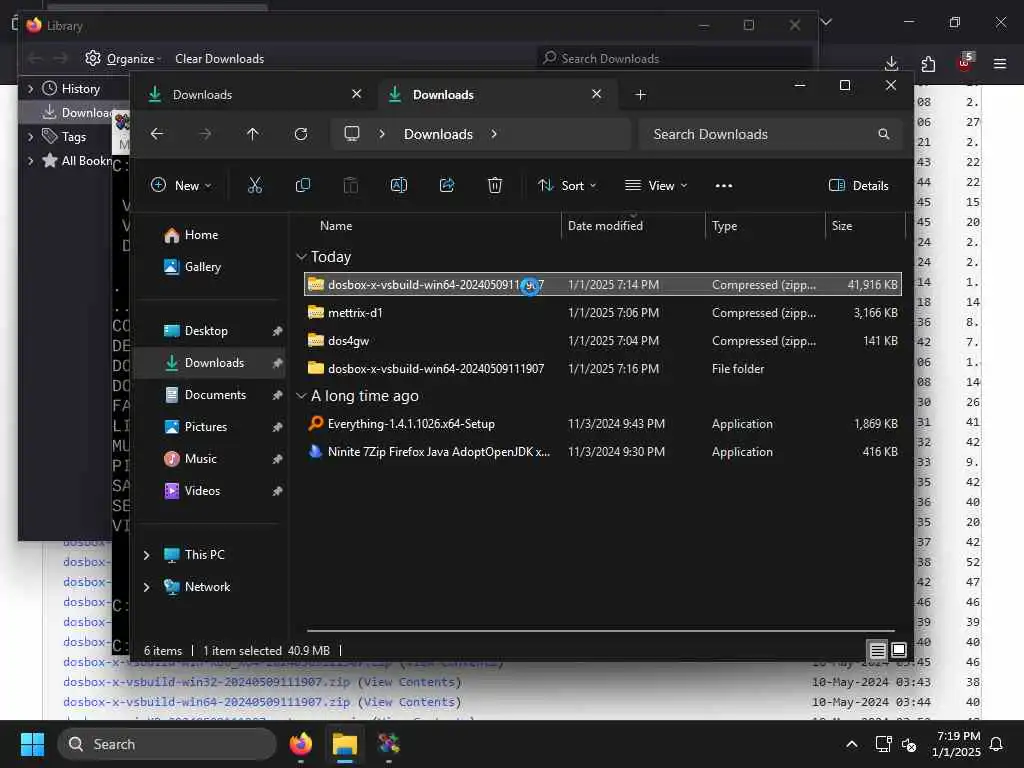
Task: Expand This PC in navigation pane
Action: [x=146, y=555]
